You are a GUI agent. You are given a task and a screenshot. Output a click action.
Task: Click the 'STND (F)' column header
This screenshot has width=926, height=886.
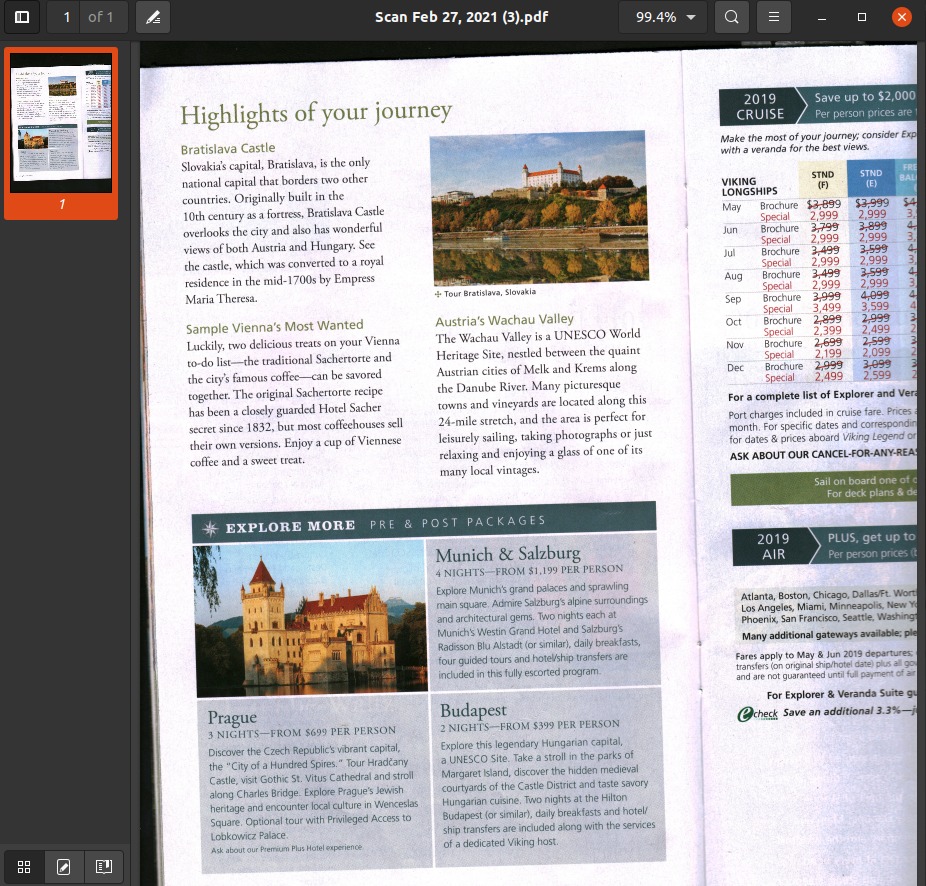click(x=823, y=179)
